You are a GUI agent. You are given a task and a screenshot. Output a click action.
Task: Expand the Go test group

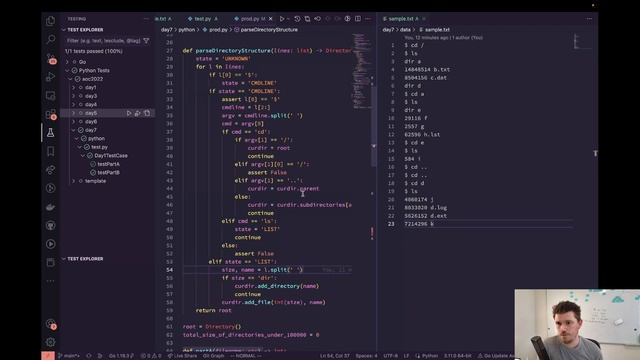tap(68, 62)
